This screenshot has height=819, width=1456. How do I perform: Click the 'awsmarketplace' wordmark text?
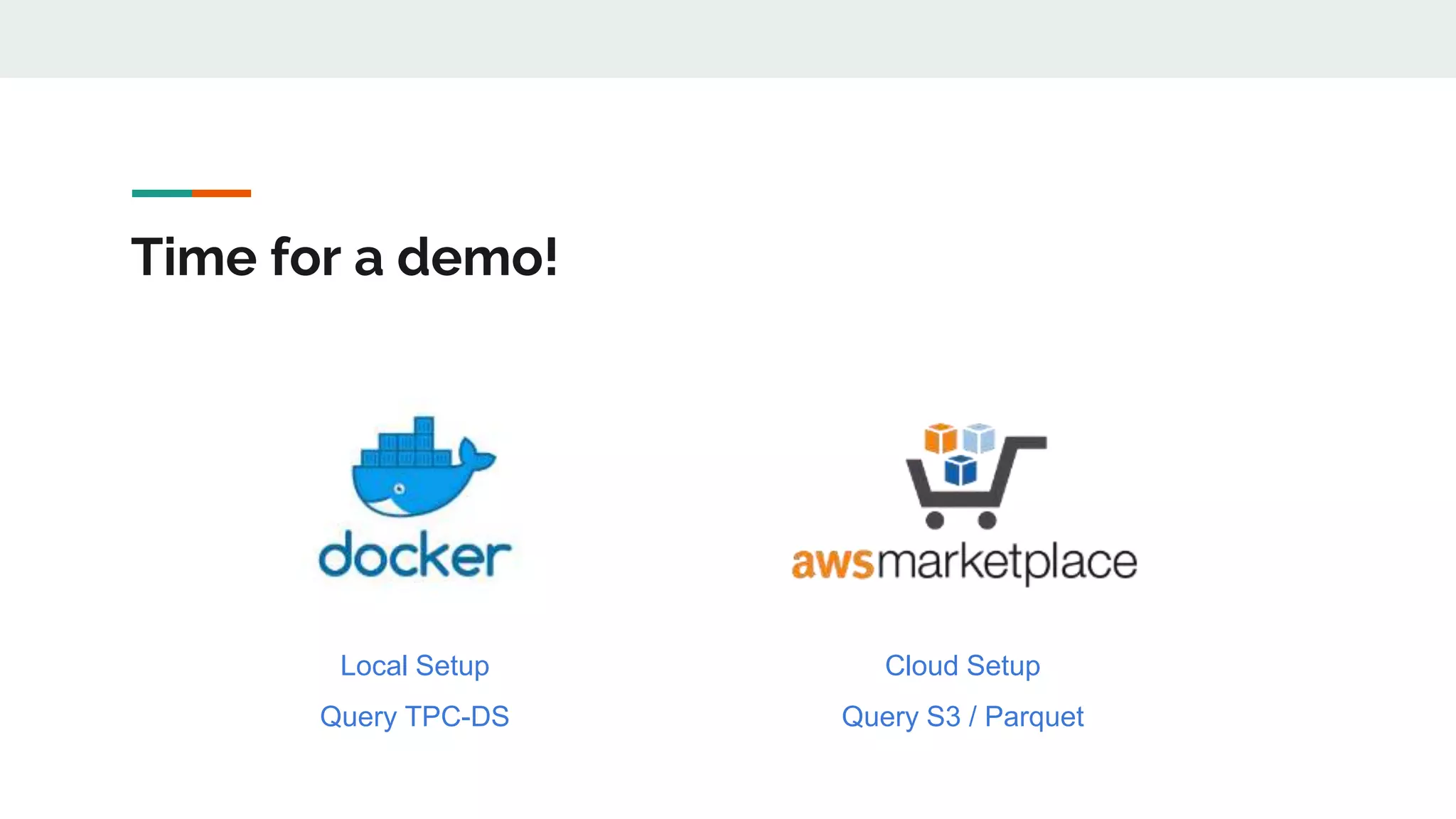(964, 563)
